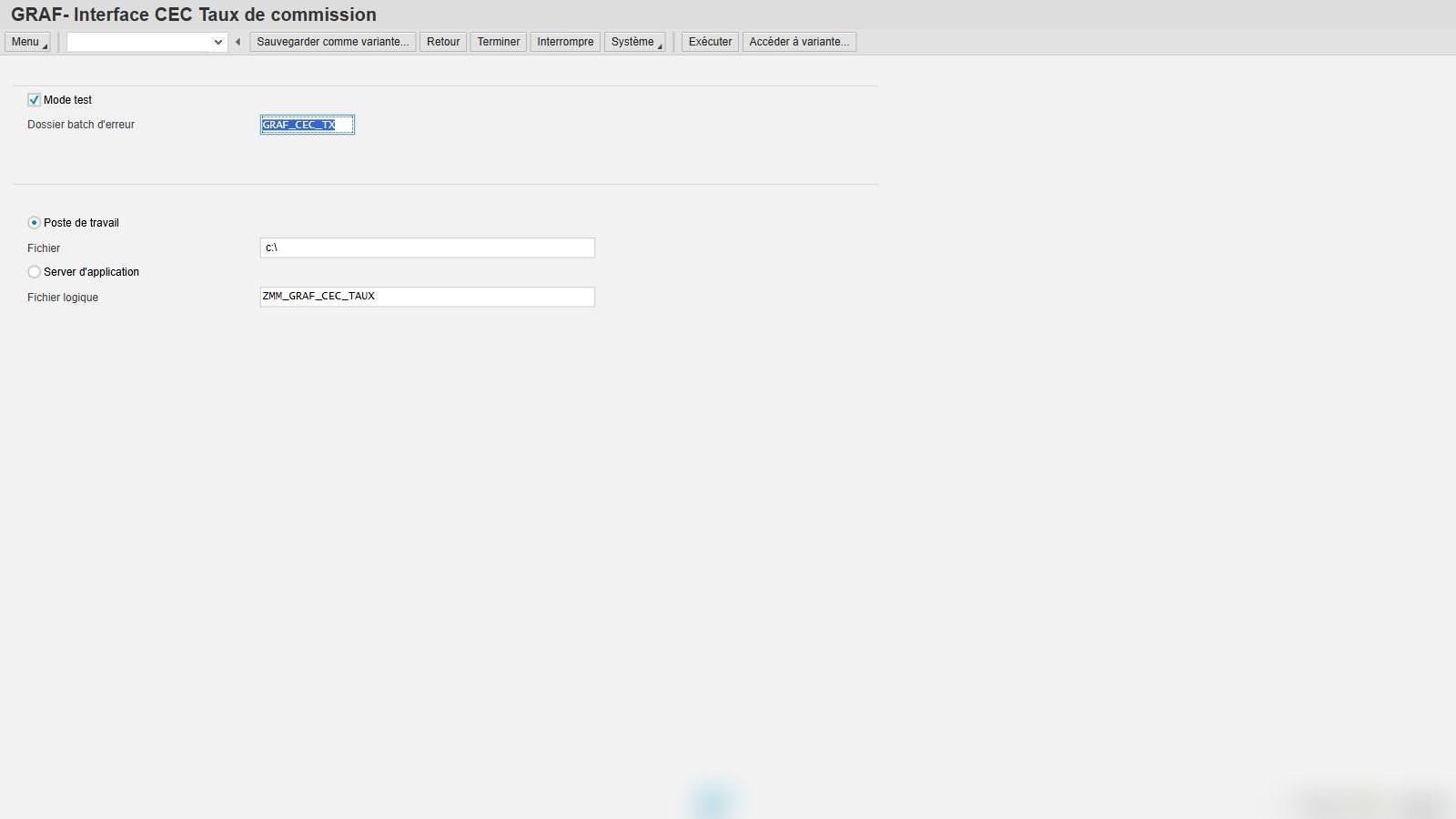Click the Terminer button

tap(499, 42)
